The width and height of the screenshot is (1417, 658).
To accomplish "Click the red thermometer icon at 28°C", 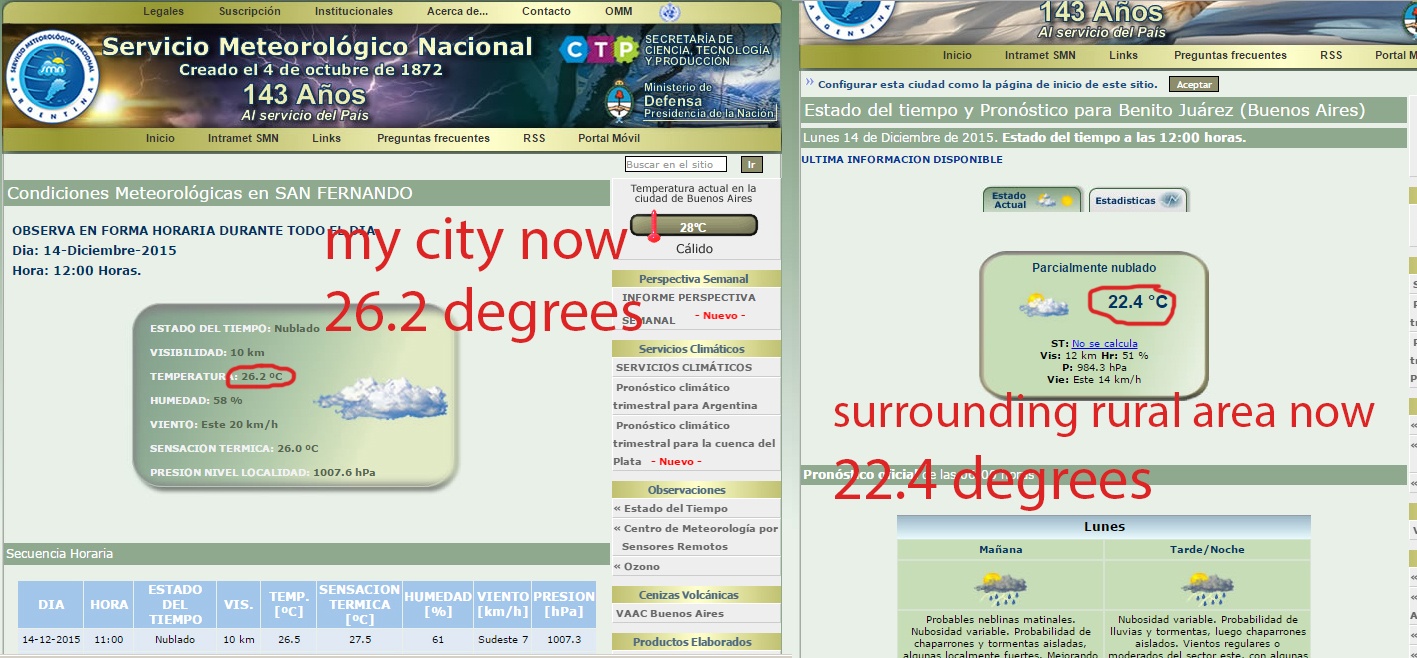I will tap(654, 229).
